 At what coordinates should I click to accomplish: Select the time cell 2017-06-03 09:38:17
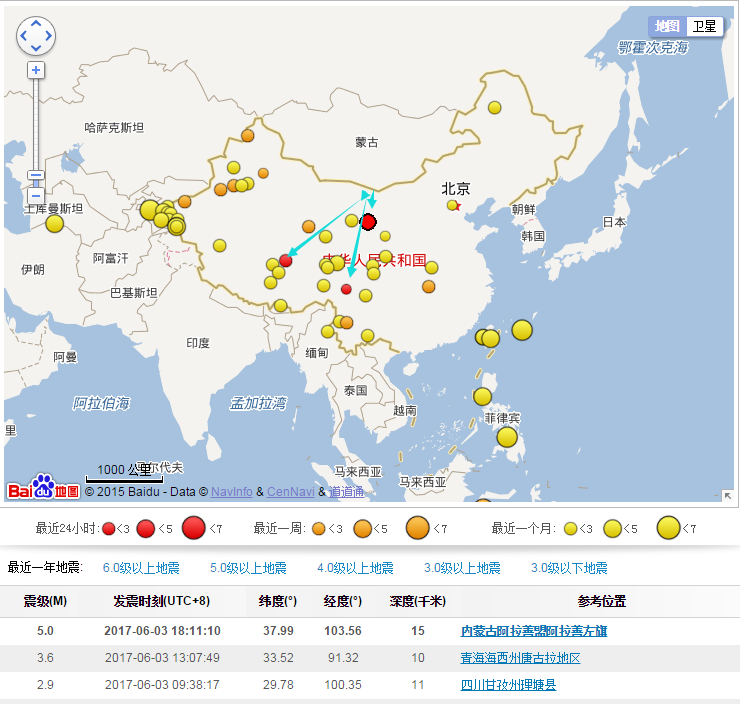162,685
